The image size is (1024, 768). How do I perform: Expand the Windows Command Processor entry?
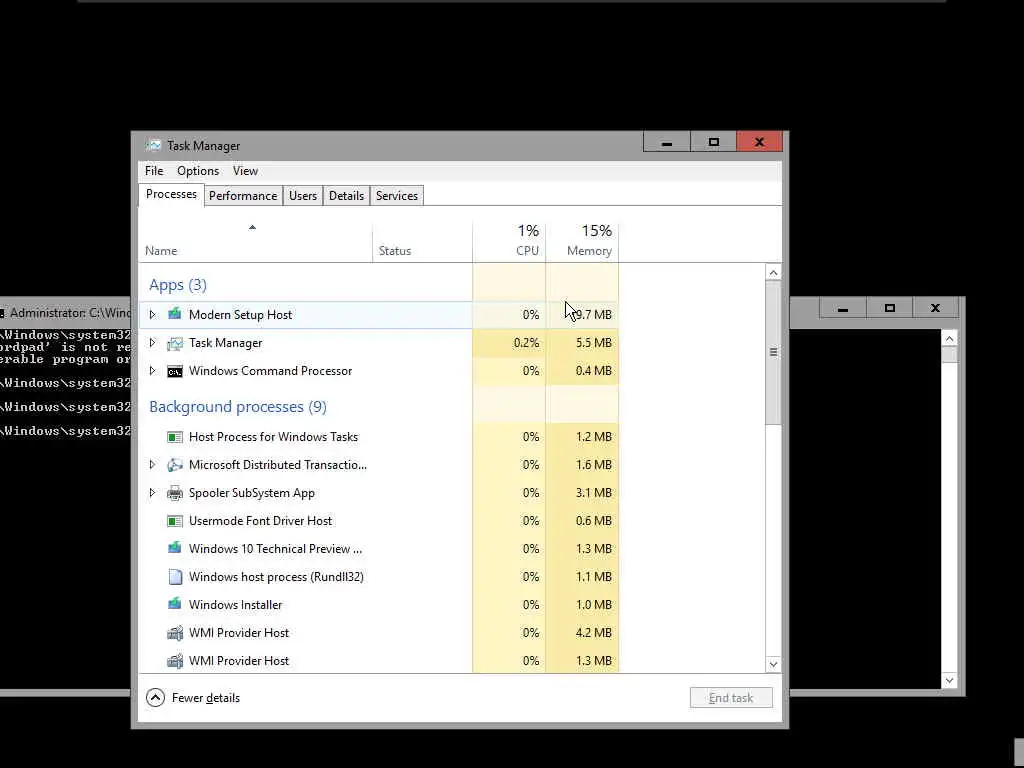pos(152,371)
